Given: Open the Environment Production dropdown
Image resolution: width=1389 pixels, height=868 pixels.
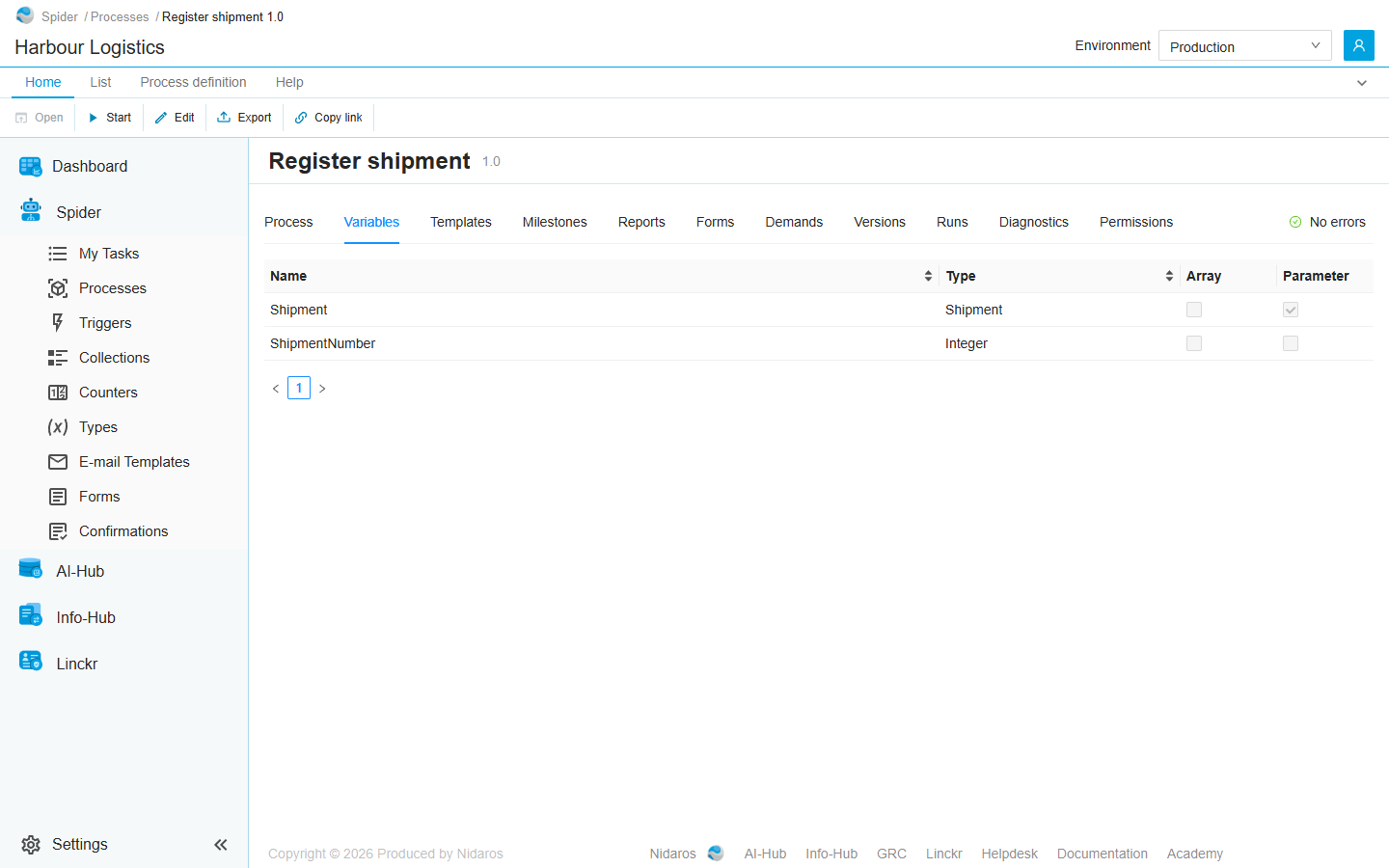Looking at the screenshot, I should 1244,45.
